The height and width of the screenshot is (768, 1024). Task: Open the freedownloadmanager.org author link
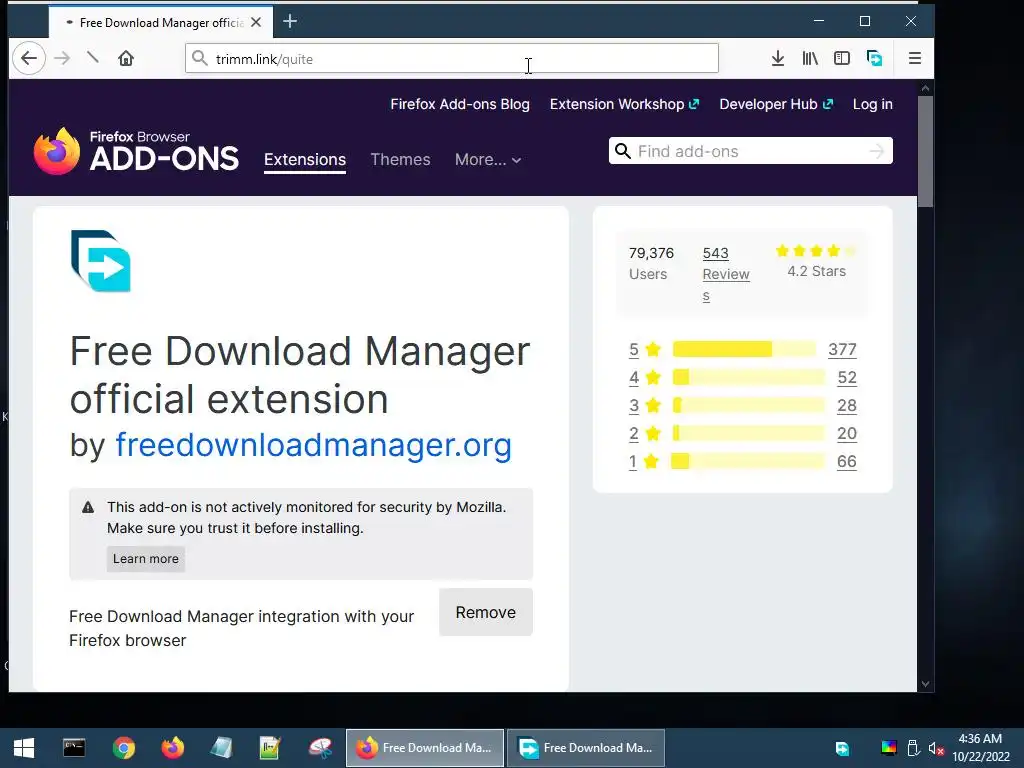[313, 445]
